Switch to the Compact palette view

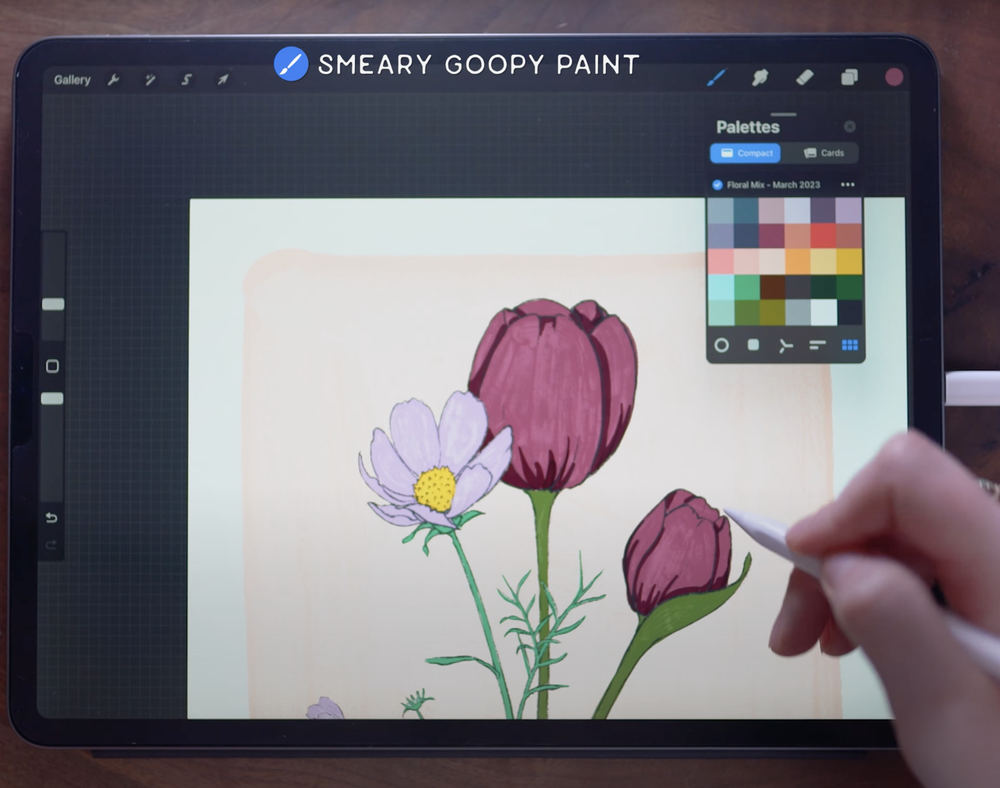(x=744, y=153)
